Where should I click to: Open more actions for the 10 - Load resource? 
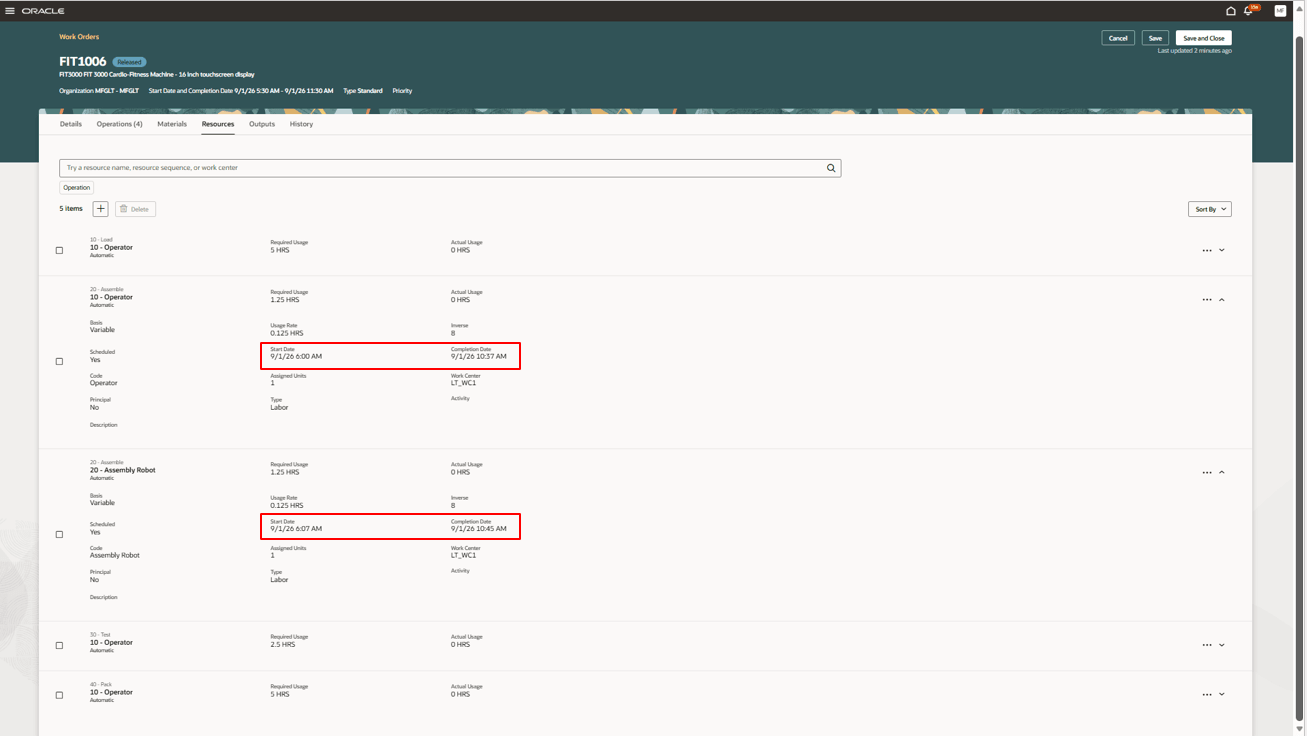click(1207, 250)
